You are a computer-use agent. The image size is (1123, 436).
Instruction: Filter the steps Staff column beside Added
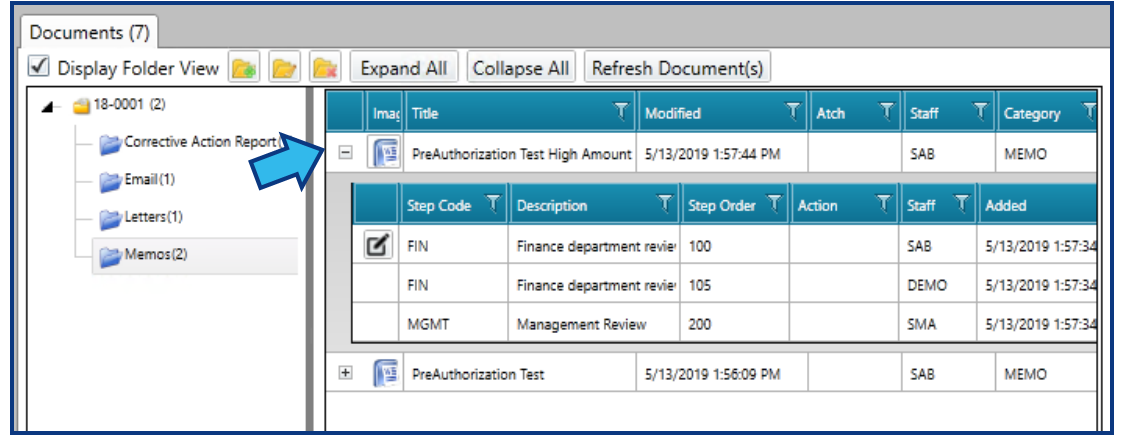tap(963, 205)
